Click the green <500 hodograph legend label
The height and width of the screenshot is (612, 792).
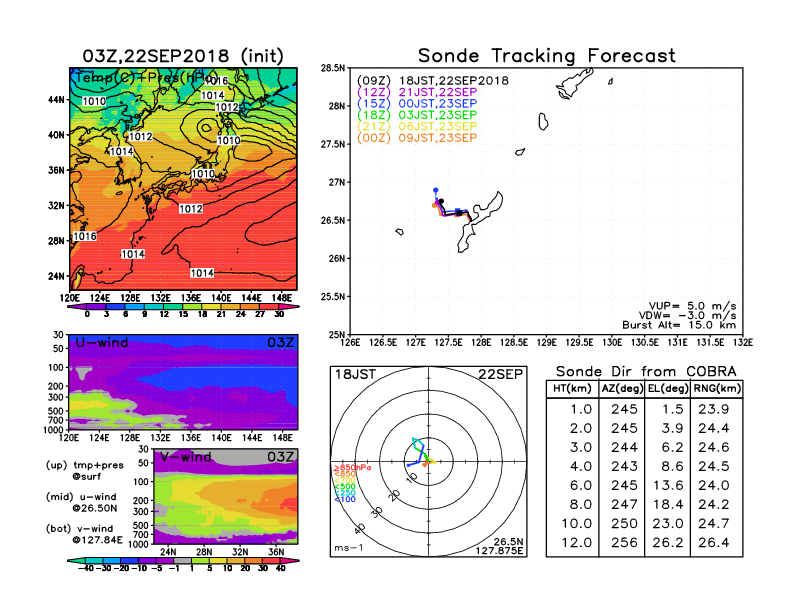point(344,487)
